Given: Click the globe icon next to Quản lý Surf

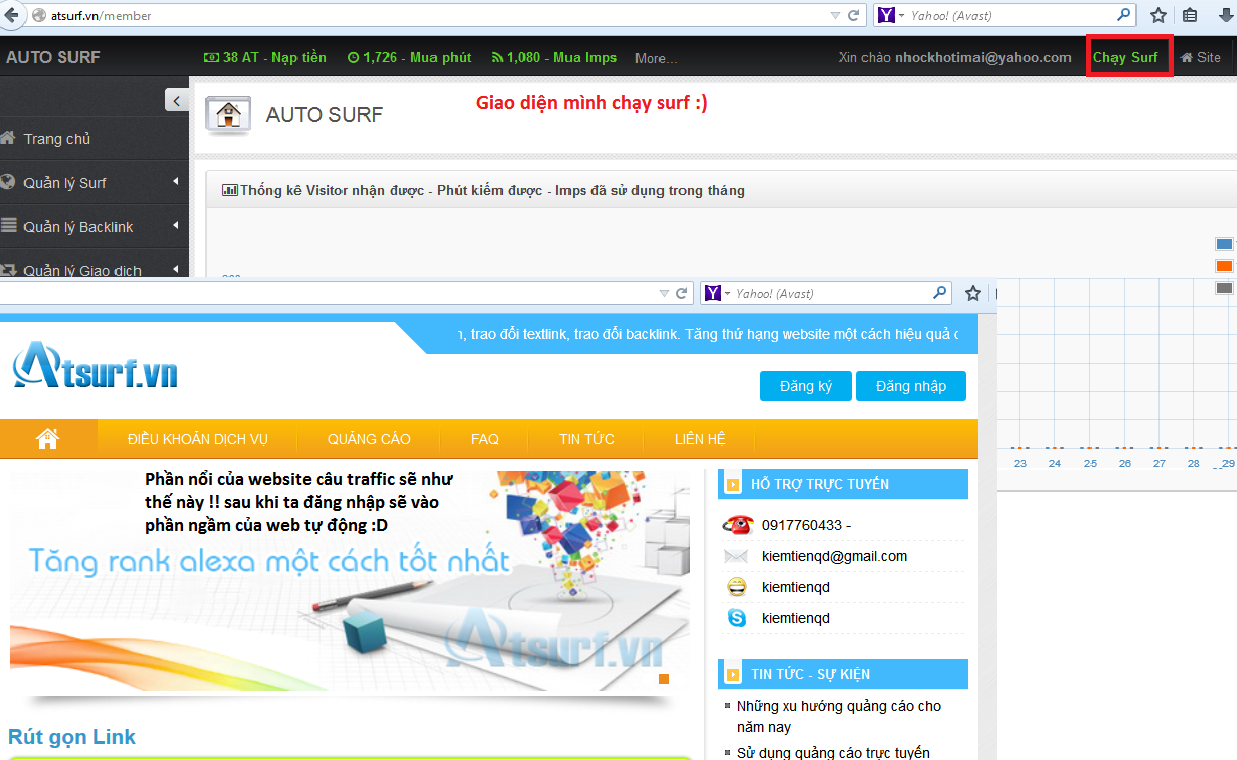Looking at the screenshot, I should (x=8, y=182).
